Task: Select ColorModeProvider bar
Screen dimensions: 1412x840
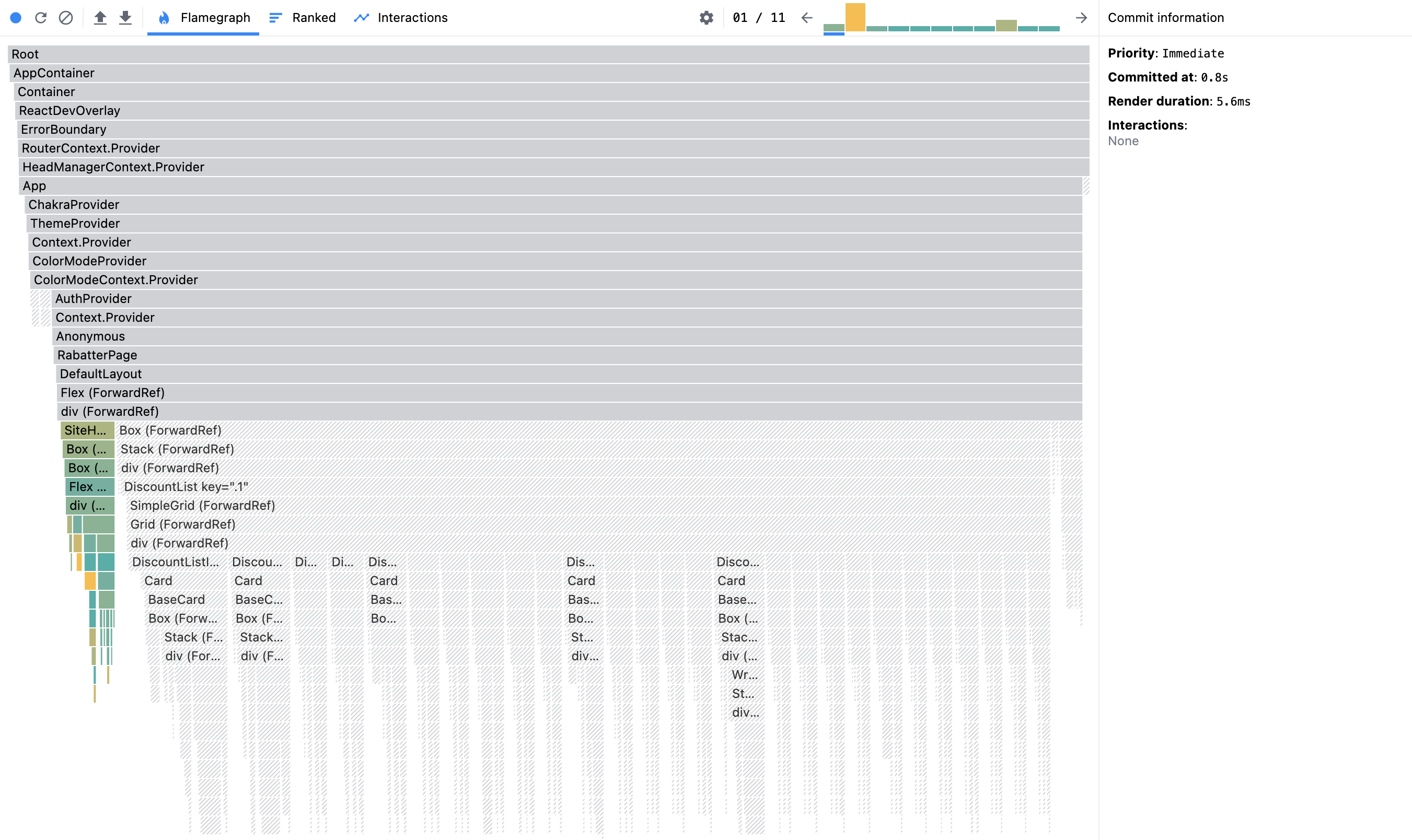Action: (555, 261)
